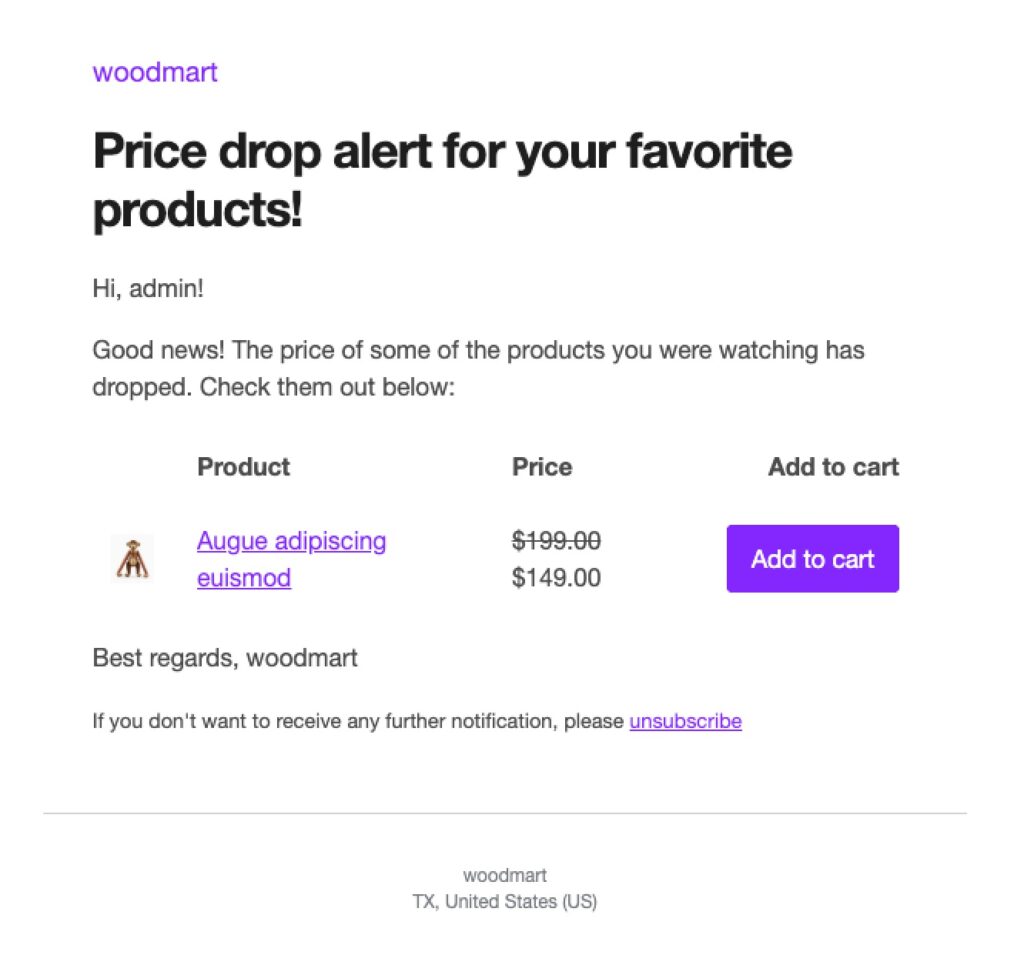The width and height of the screenshot is (1024, 965).
Task: Click the word 'products!' in the headline
Action: click(x=197, y=210)
